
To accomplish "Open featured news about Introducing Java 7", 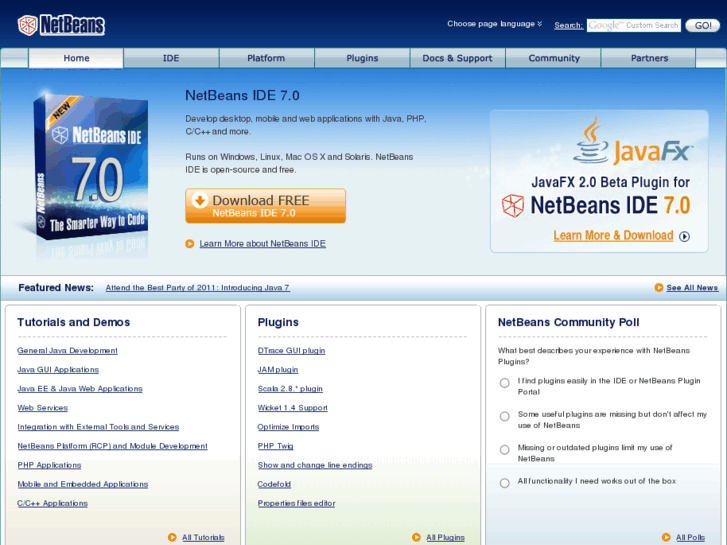I will pyautogui.click(x=198, y=288).
